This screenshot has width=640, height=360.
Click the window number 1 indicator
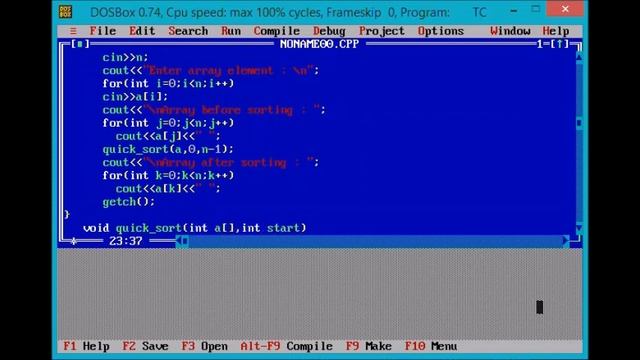540,44
